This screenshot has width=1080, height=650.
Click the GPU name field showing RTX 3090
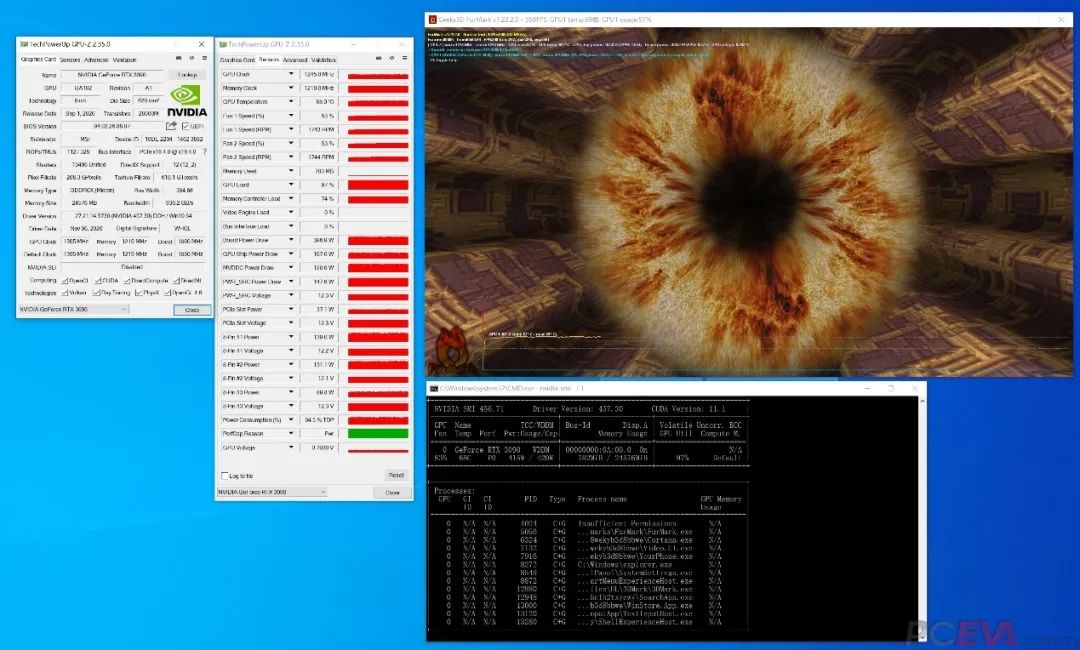[113, 74]
